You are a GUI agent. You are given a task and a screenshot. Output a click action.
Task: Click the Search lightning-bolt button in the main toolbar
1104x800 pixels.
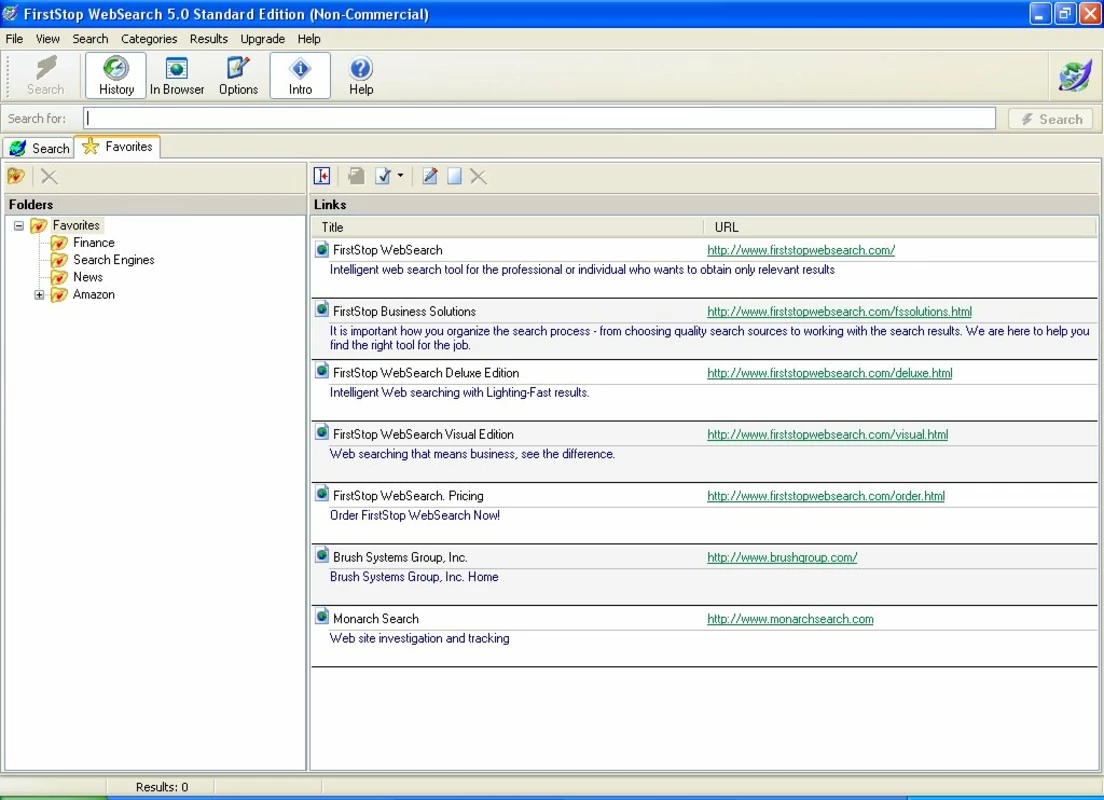(x=45, y=75)
